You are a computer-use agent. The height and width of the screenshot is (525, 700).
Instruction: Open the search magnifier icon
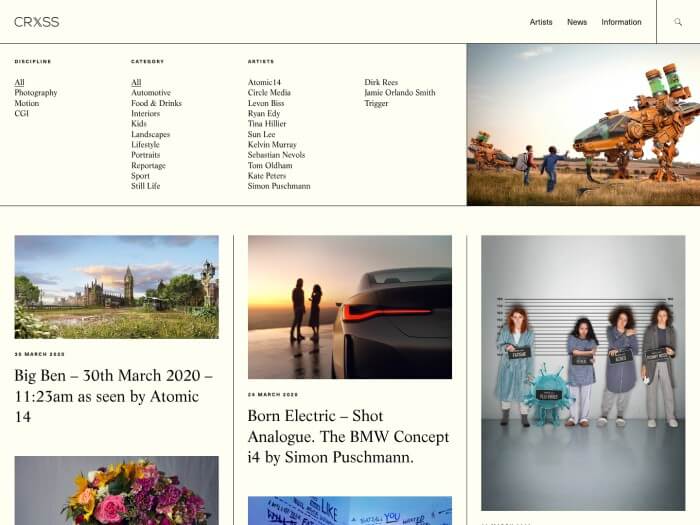tap(678, 22)
